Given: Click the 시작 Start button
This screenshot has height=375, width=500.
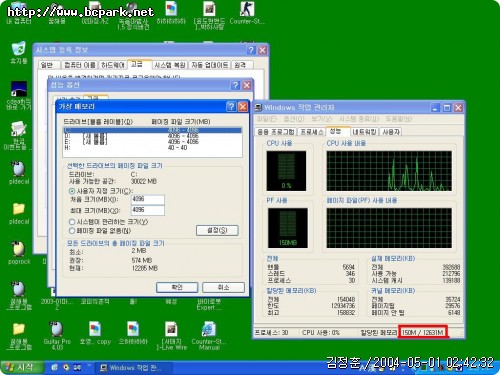Looking at the screenshot, I should (x=22, y=368).
